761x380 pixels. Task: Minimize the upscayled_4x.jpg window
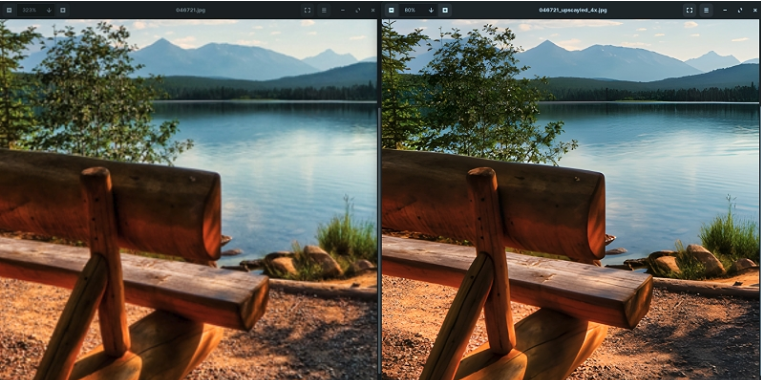[x=725, y=10]
